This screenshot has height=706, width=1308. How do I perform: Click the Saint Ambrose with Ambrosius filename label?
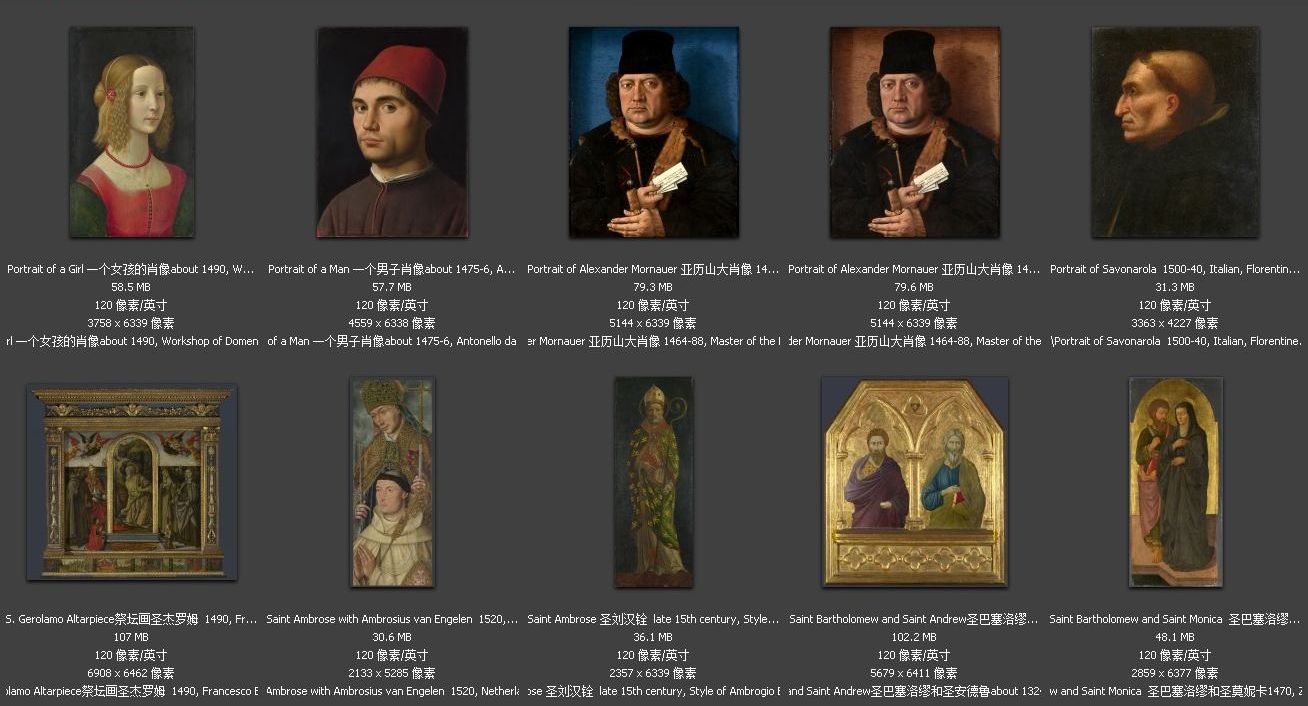point(392,619)
